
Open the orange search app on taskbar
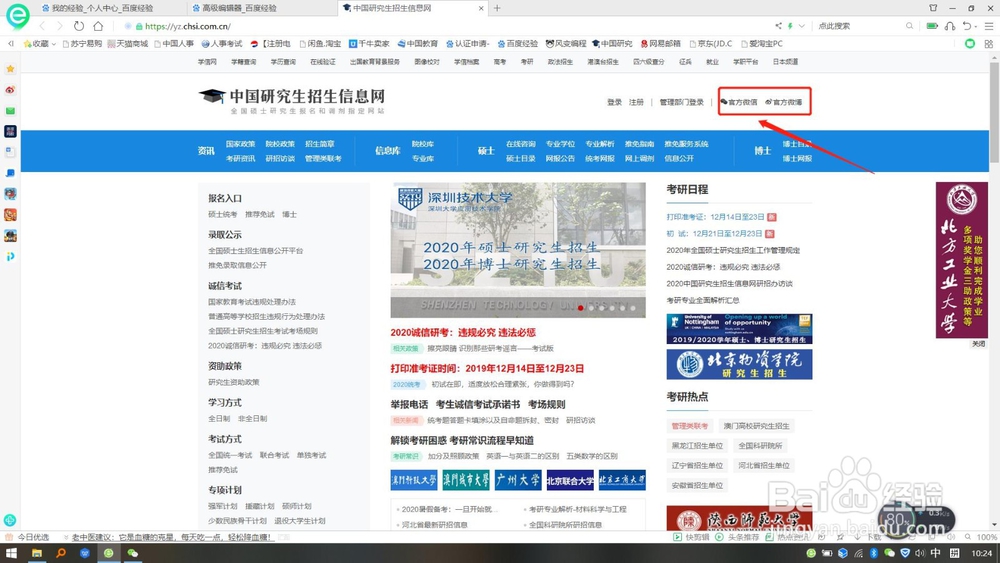coord(61,553)
